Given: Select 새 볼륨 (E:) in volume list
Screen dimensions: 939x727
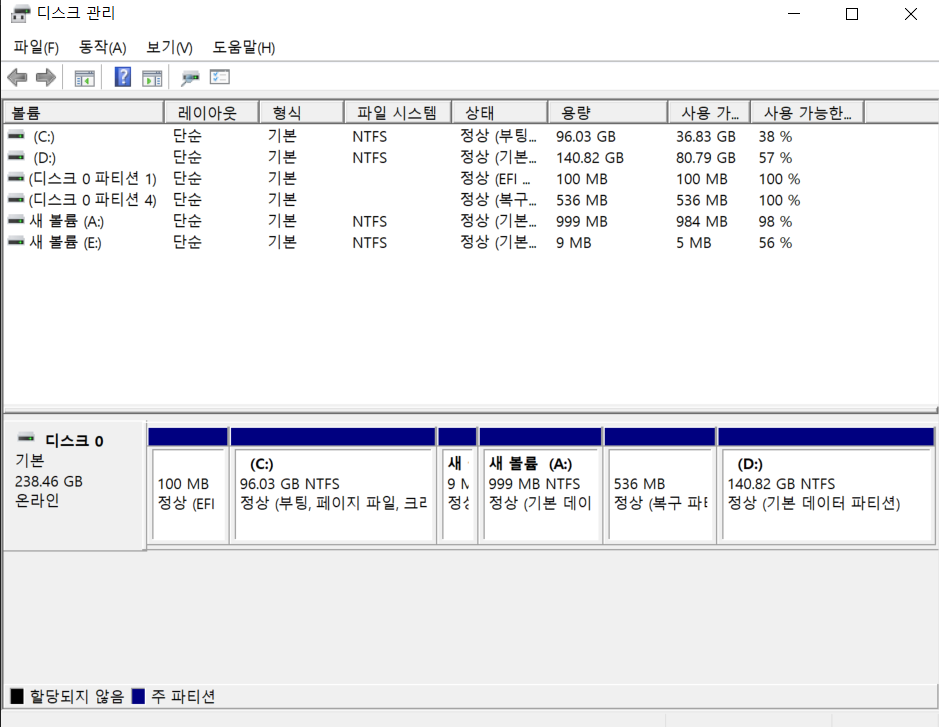Looking at the screenshot, I should (65, 242).
